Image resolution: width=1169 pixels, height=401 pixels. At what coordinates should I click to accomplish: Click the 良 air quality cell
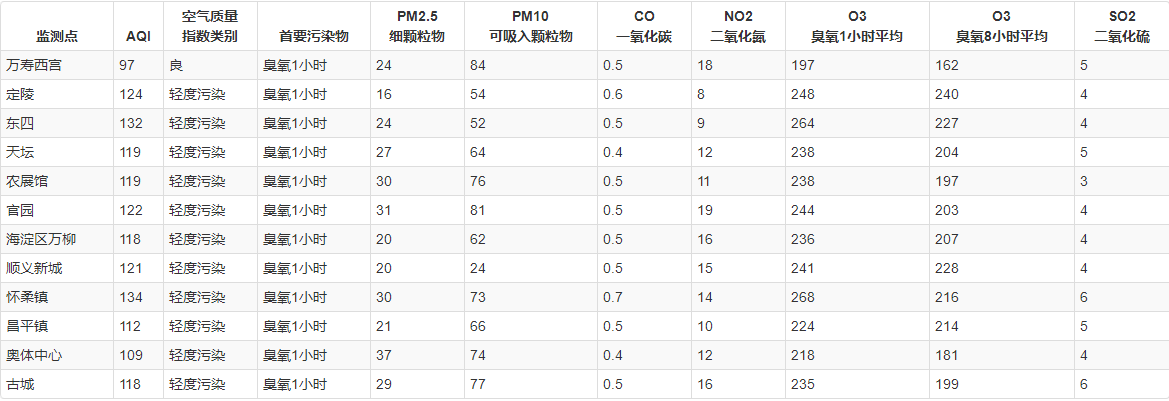(176, 65)
